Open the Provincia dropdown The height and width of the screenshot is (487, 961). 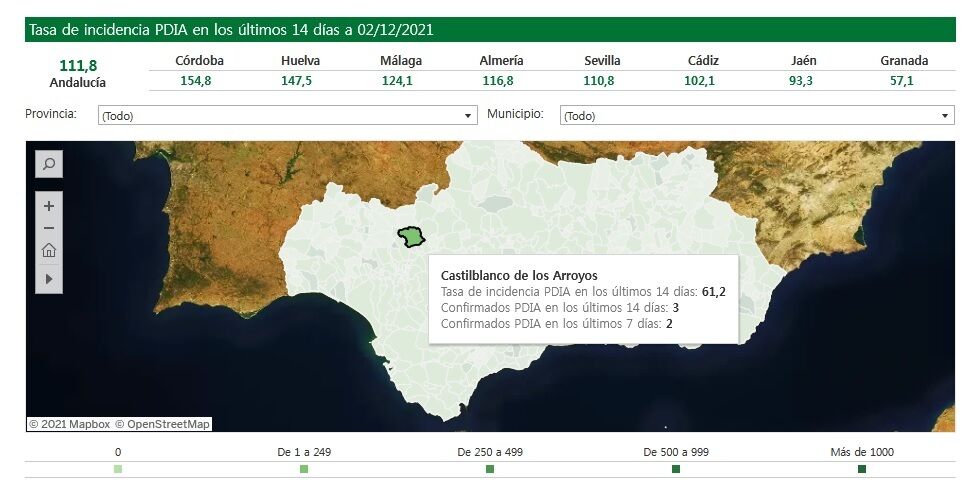click(287, 116)
